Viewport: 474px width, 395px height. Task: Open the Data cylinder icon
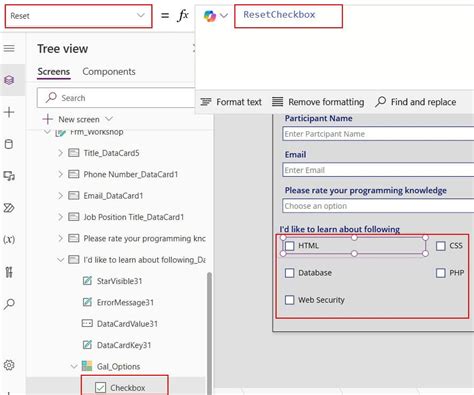tap(9, 144)
